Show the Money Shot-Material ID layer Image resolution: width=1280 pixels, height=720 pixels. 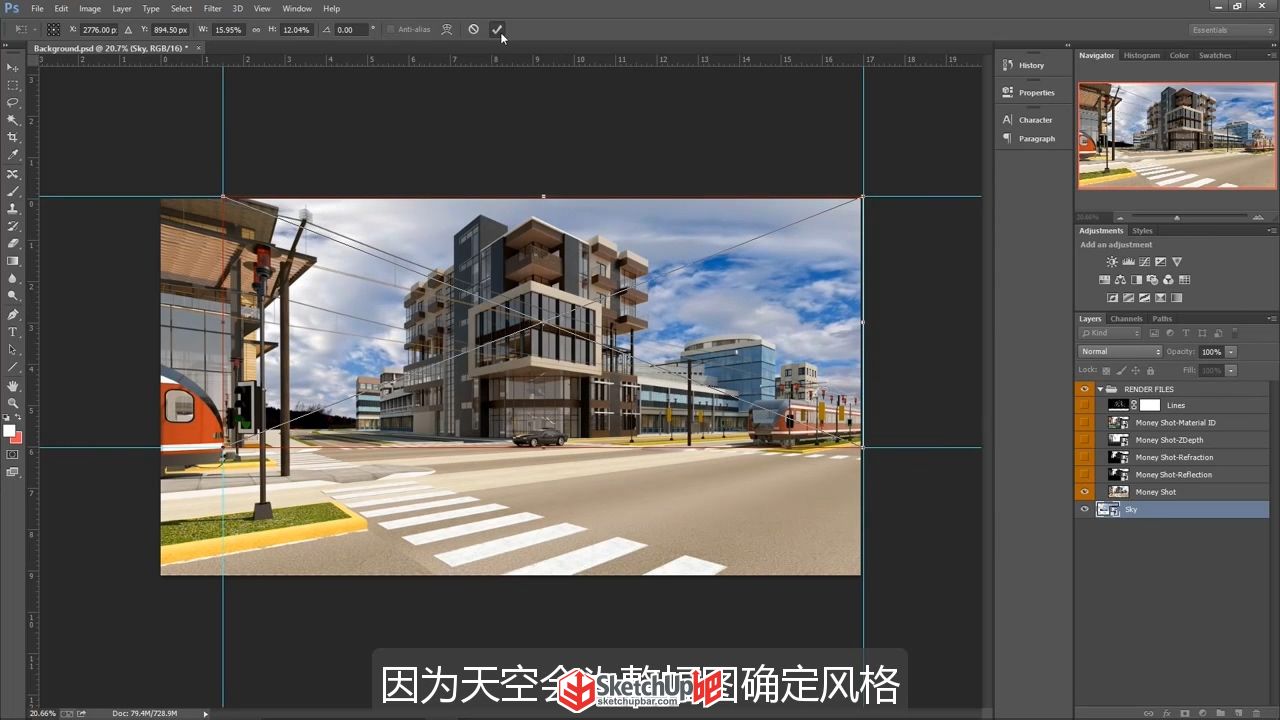tap(1084, 423)
